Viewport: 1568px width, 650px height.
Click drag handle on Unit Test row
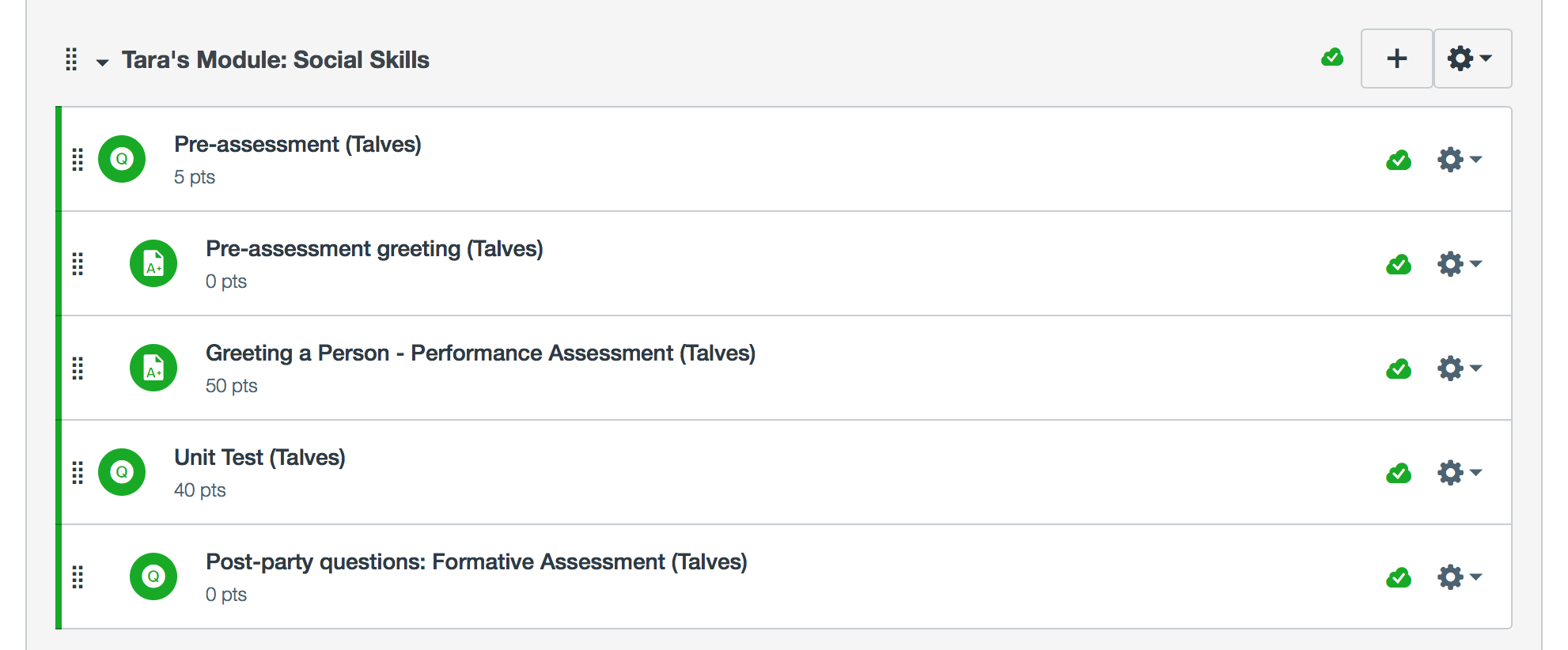tap(78, 473)
